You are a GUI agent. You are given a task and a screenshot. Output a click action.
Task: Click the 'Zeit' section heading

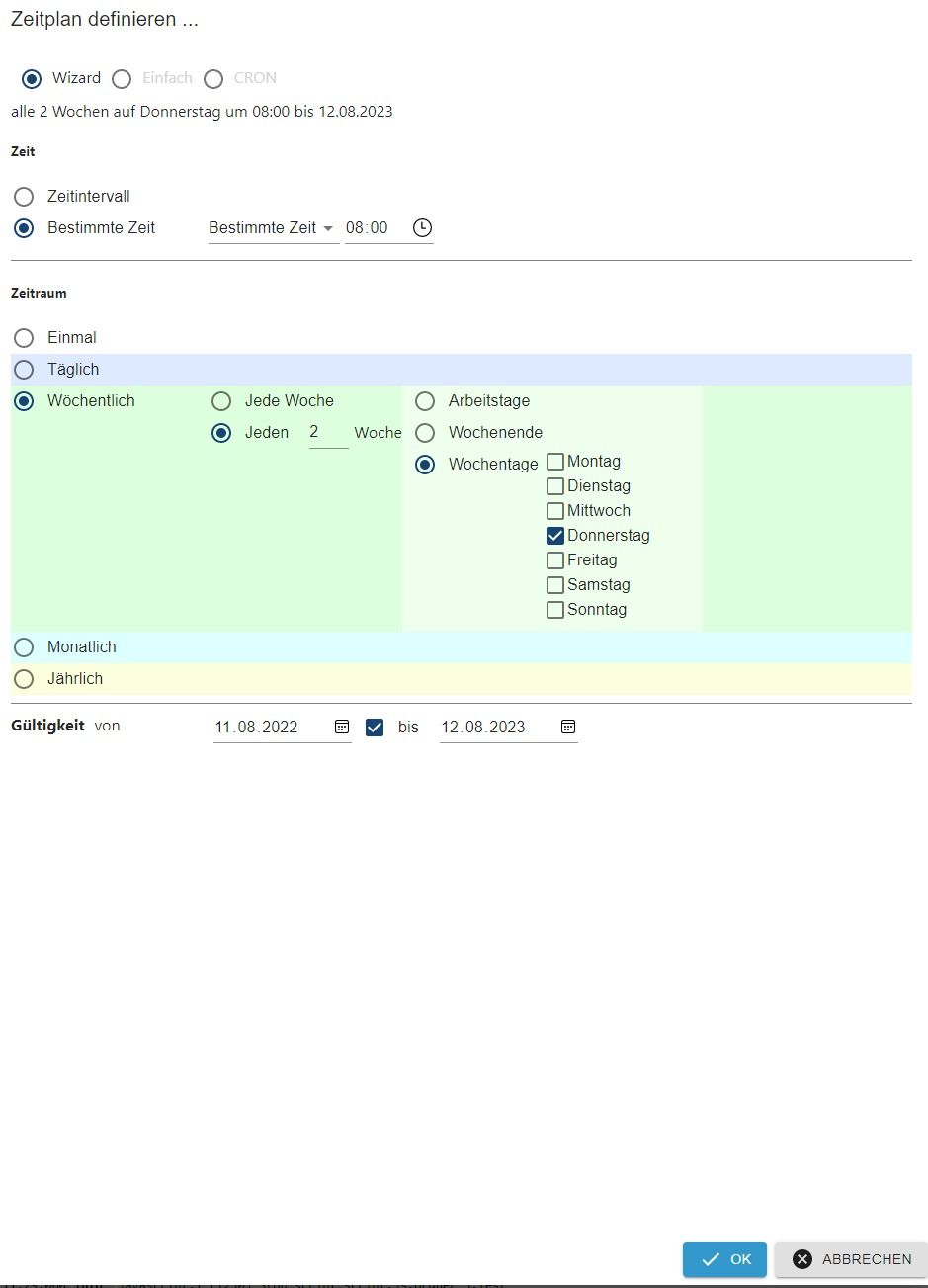point(23,152)
